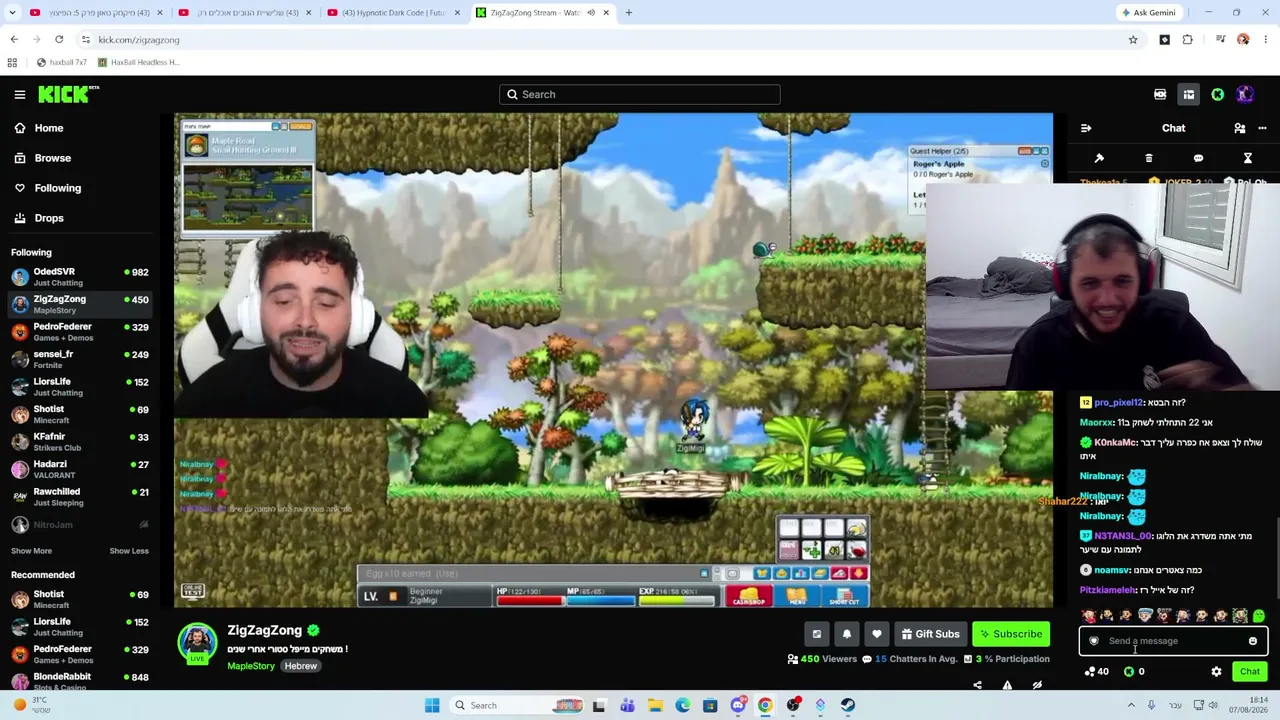This screenshot has height=720, width=1280.
Task: Open Steam from the taskbar
Action: click(847, 706)
